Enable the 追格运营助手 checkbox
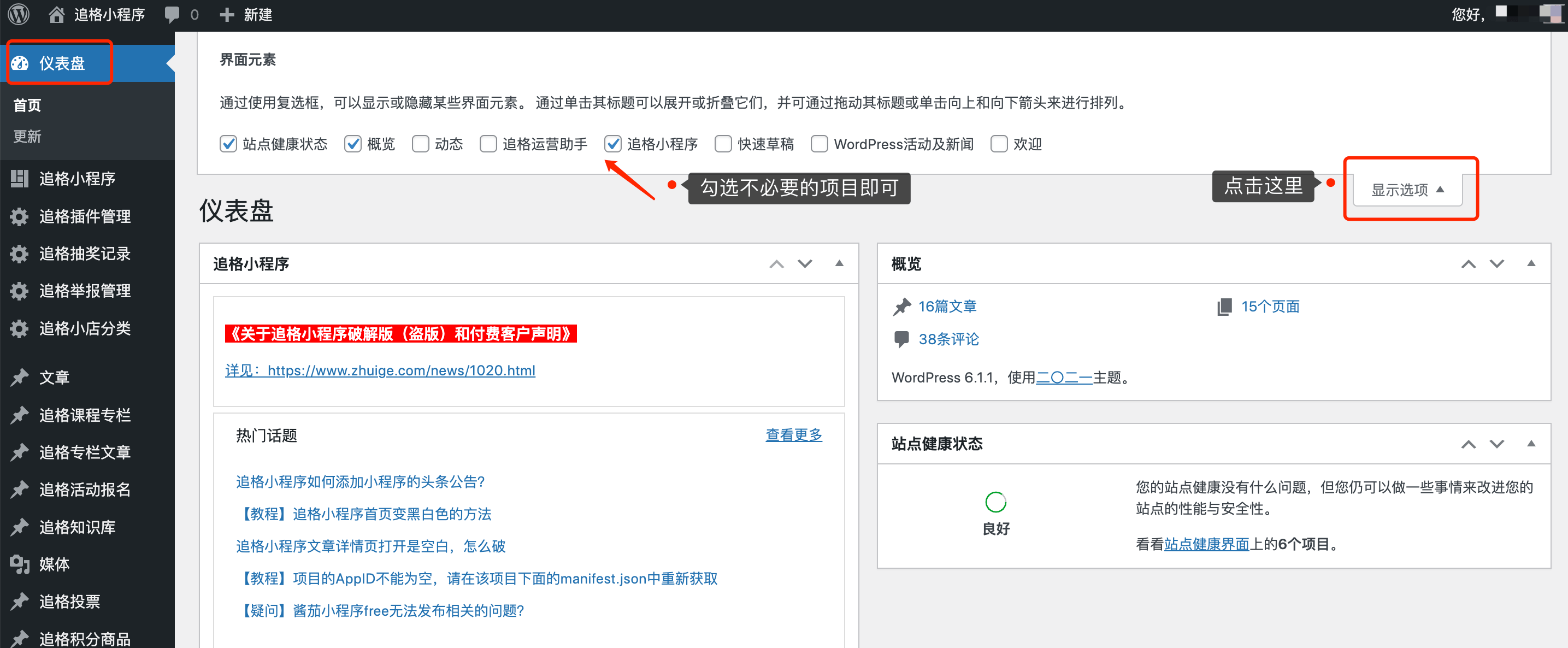The height and width of the screenshot is (648, 1568). tap(488, 144)
